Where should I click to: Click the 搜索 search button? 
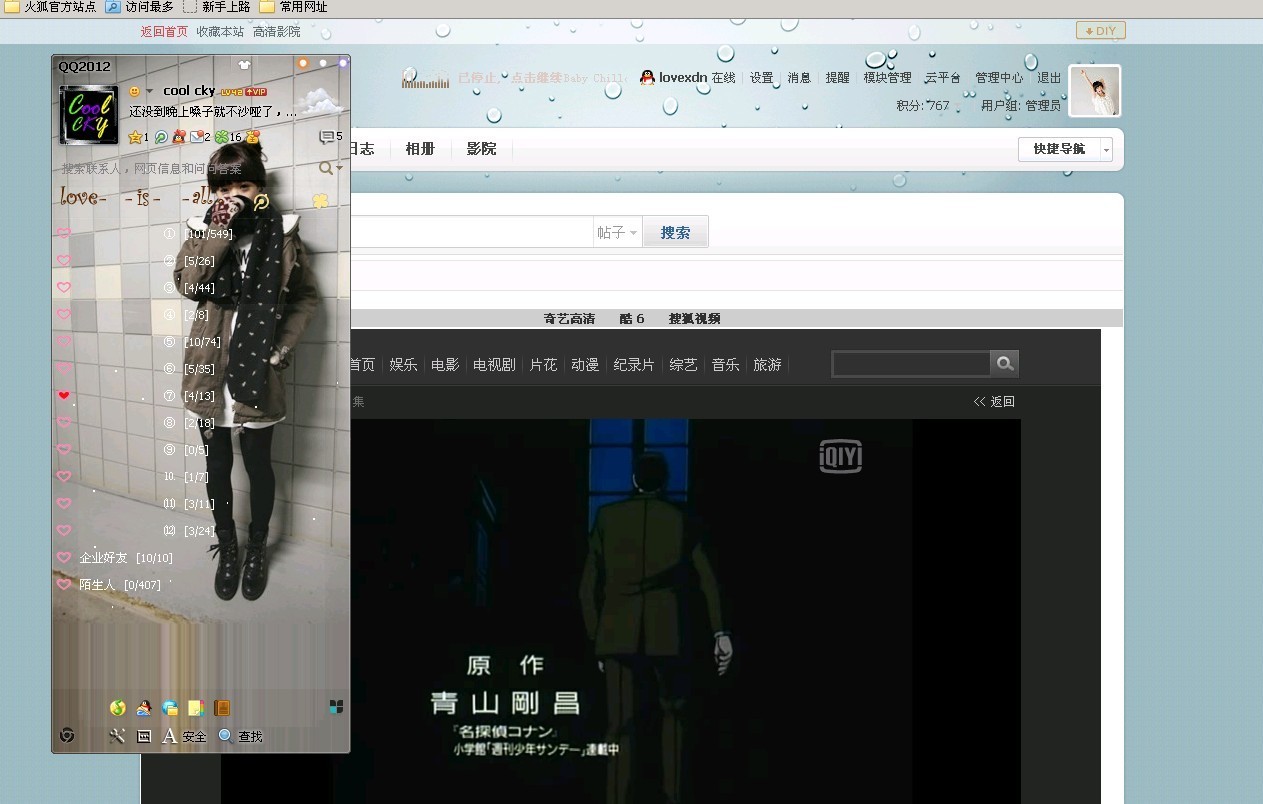675,231
